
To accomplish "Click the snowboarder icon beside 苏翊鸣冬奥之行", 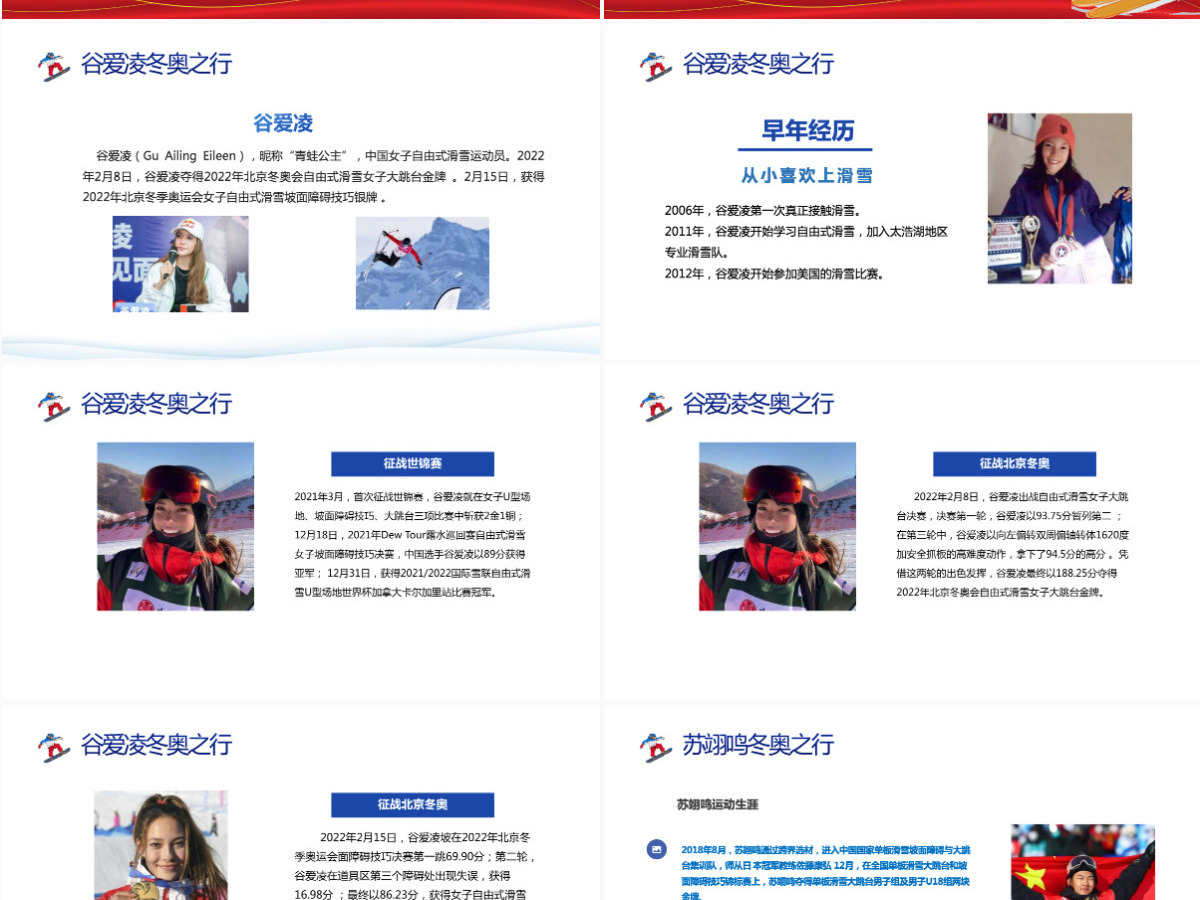I will 656,747.
